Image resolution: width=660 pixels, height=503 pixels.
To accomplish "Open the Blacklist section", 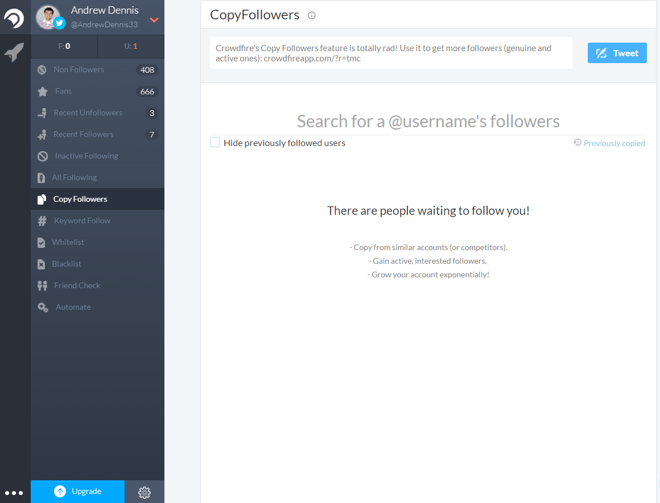I will (98, 264).
